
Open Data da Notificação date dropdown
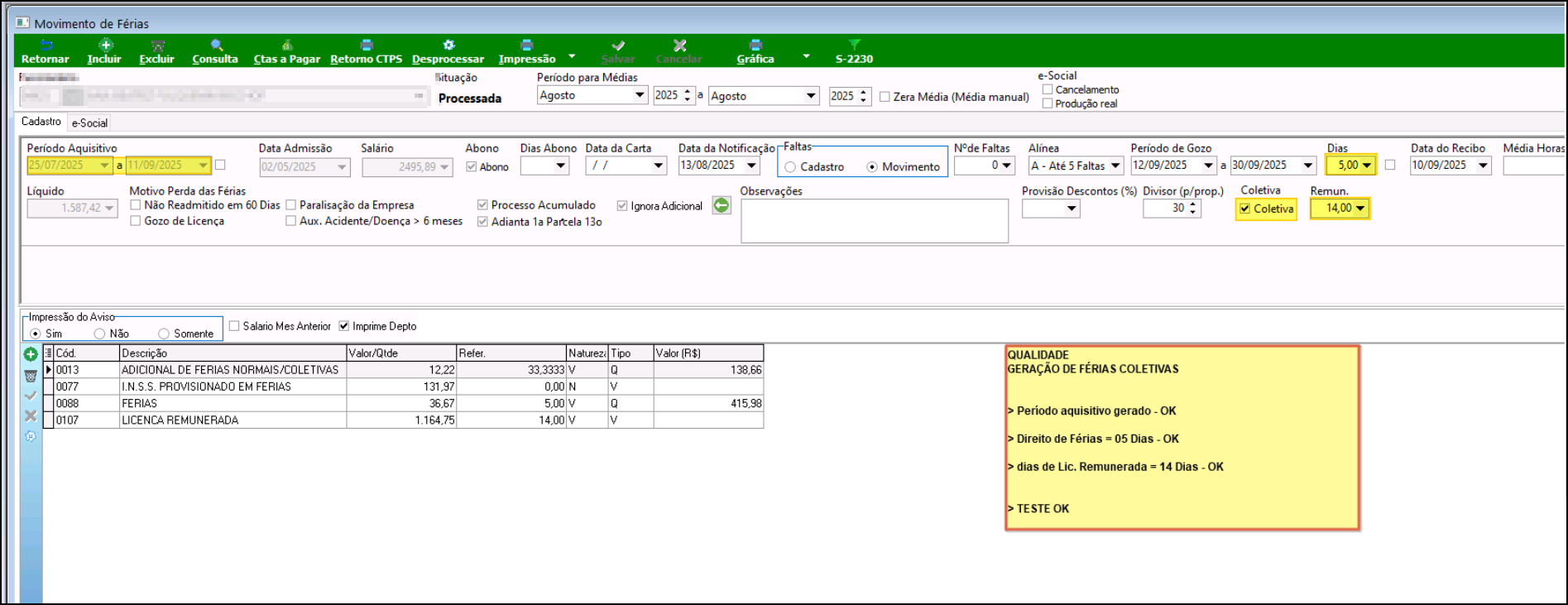[751, 166]
